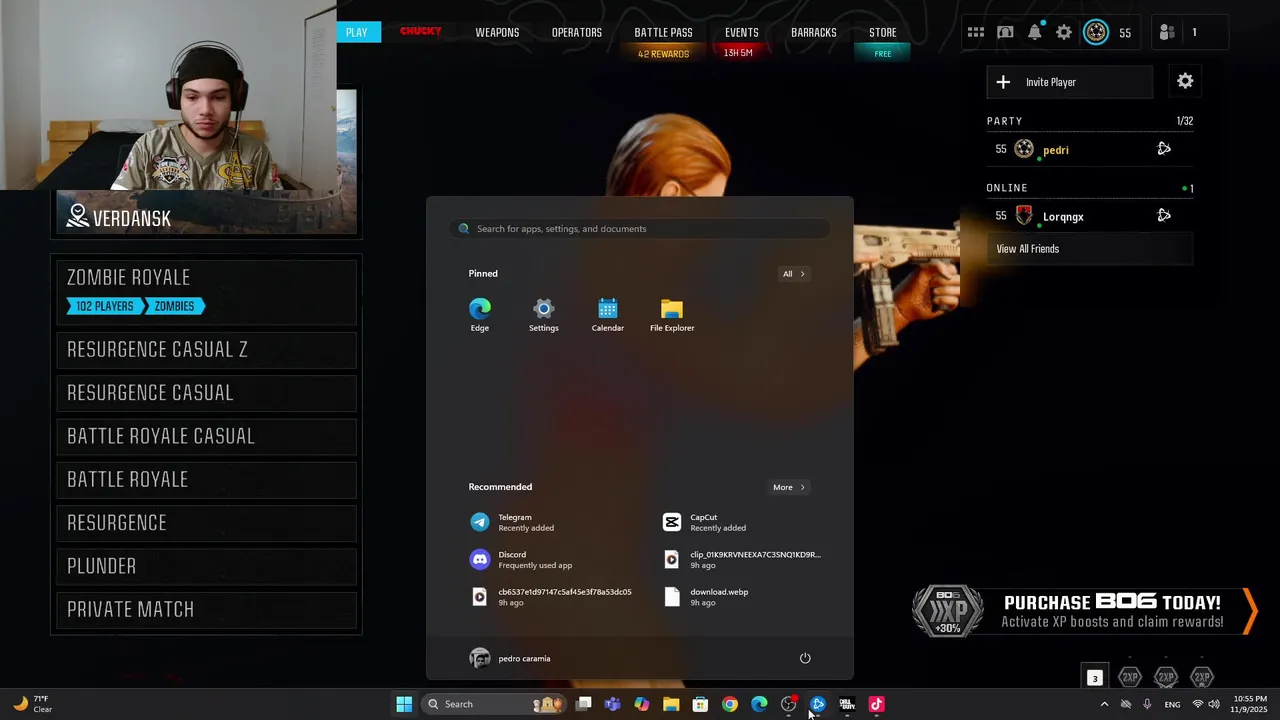Open game notifications bell icon

click(x=1035, y=32)
